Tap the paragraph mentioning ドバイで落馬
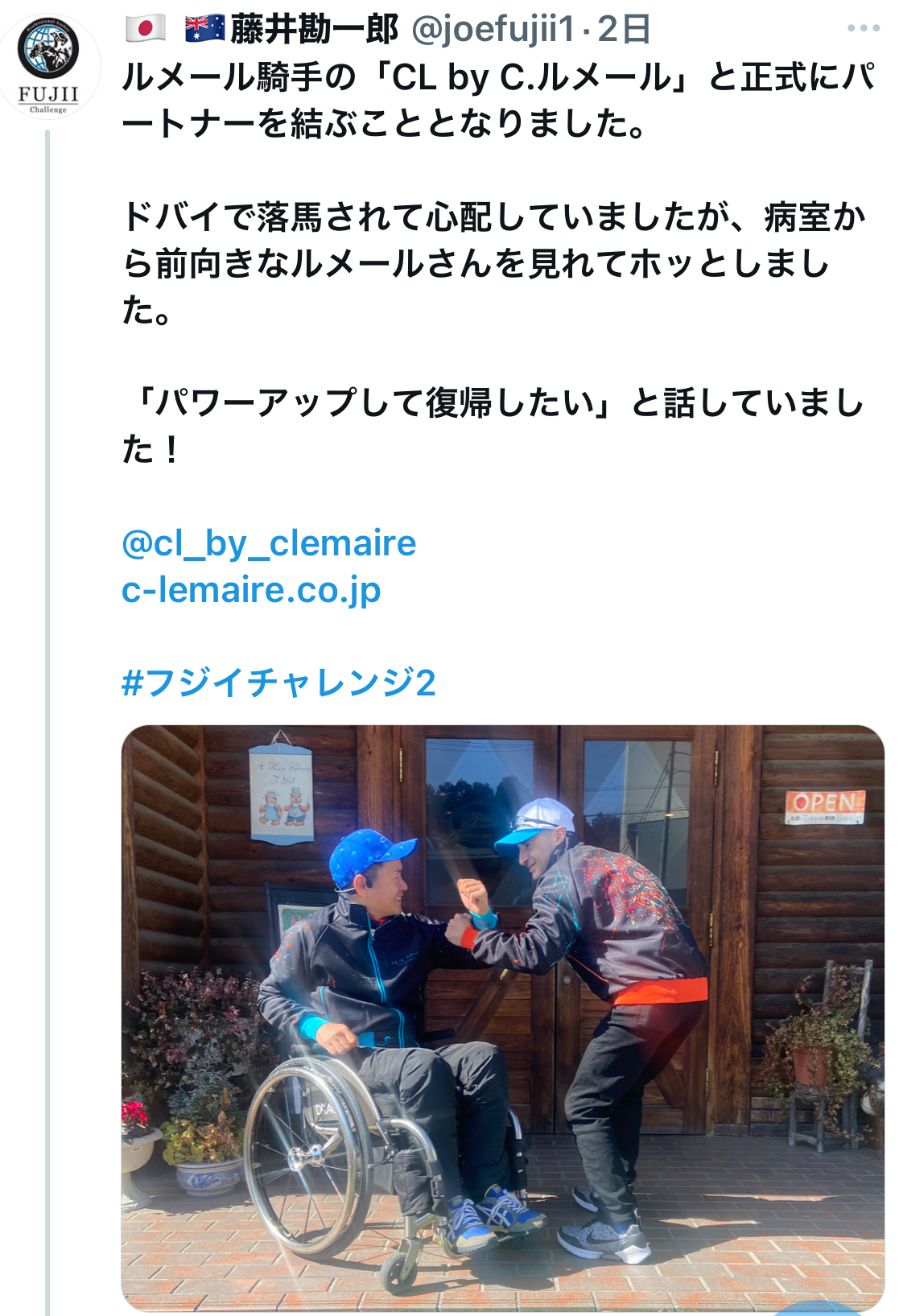This screenshot has width=899, height=1316. [x=494, y=263]
